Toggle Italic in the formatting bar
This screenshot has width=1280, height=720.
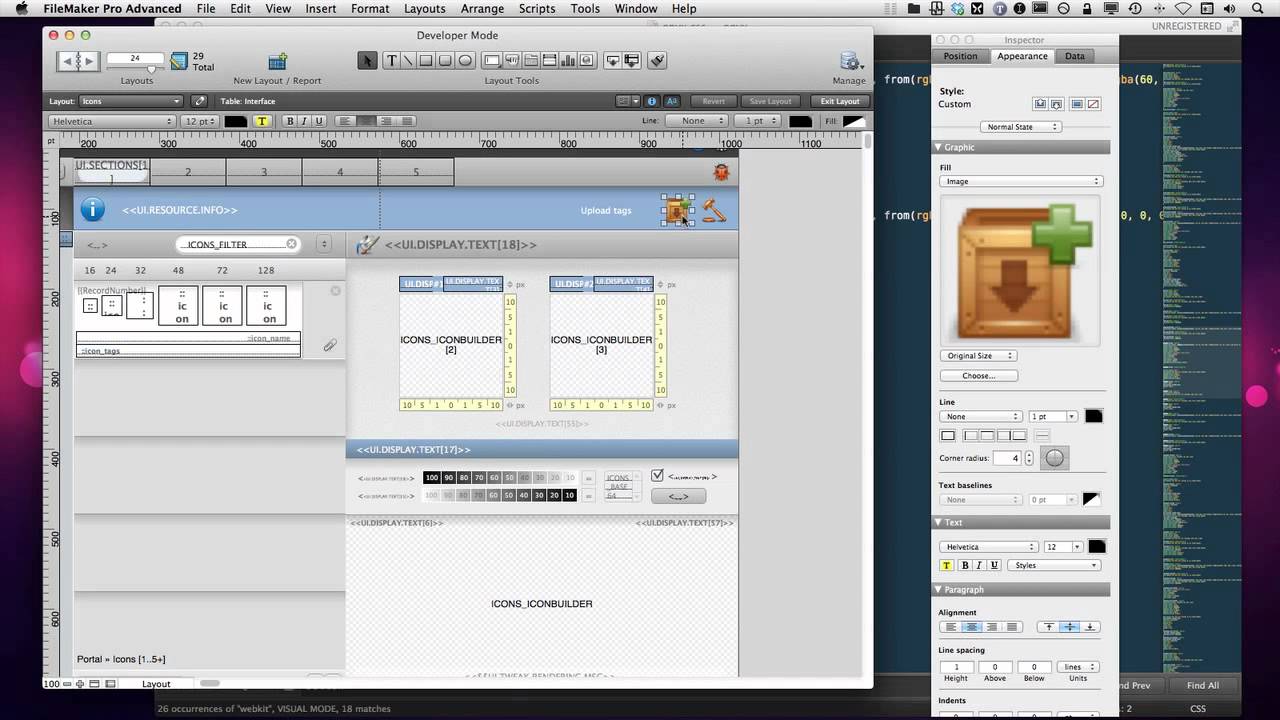point(305,121)
